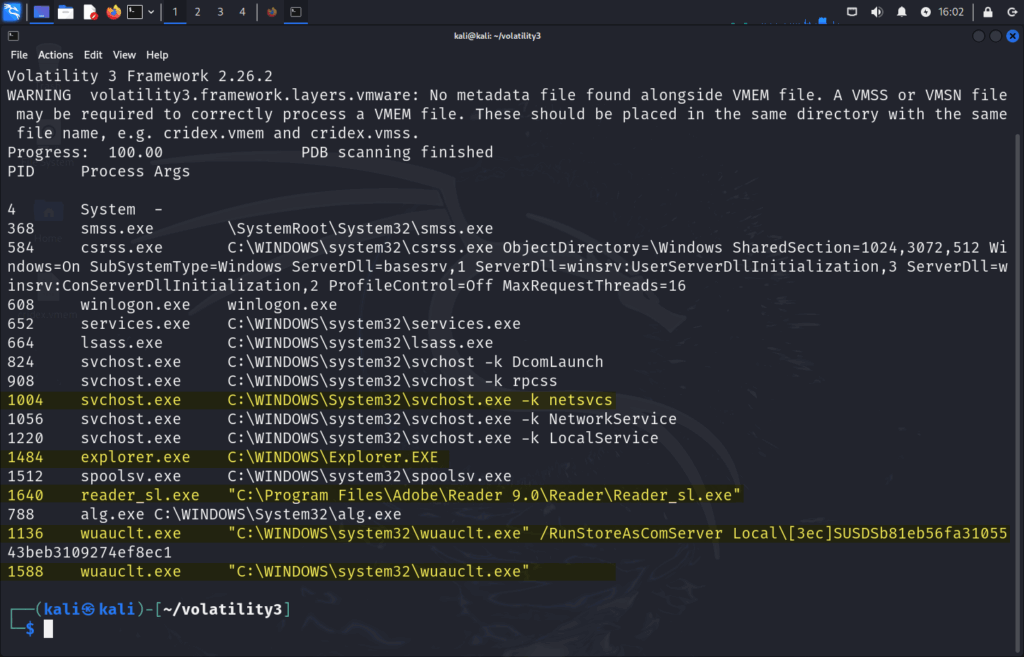Switch to workspace 1
Image resolution: width=1024 pixels, height=657 pixels.
pos(174,12)
